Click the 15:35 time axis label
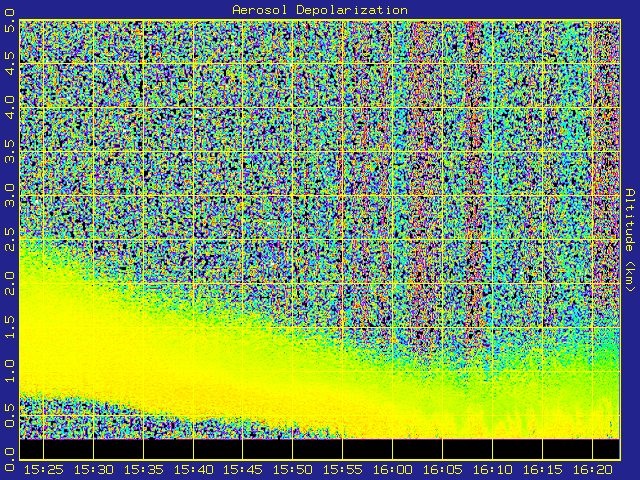The width and height of the screenshot is (640, 480). [143, 470]
